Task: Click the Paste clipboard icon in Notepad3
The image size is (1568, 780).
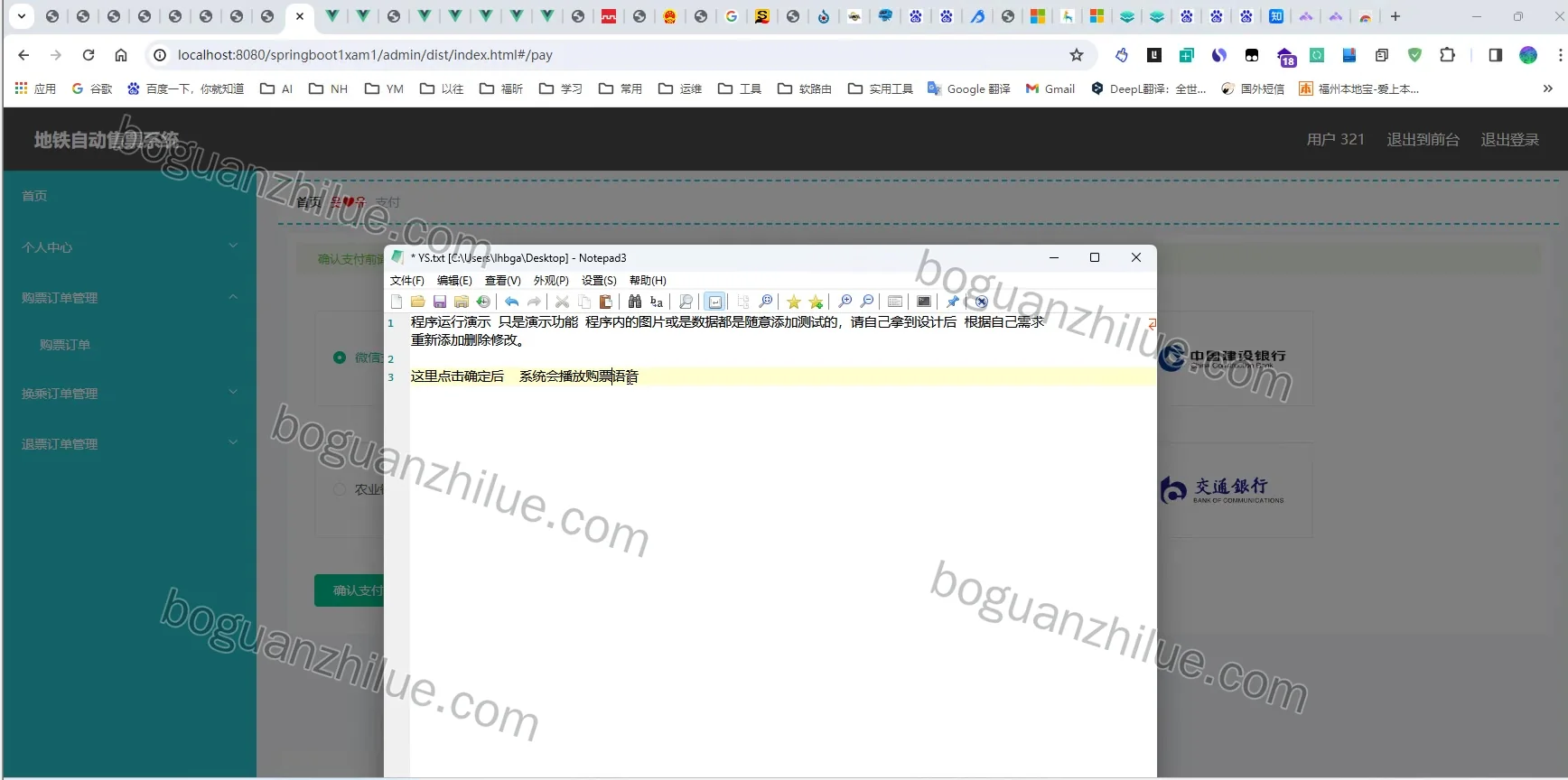Action: click(x=606, y=302)
